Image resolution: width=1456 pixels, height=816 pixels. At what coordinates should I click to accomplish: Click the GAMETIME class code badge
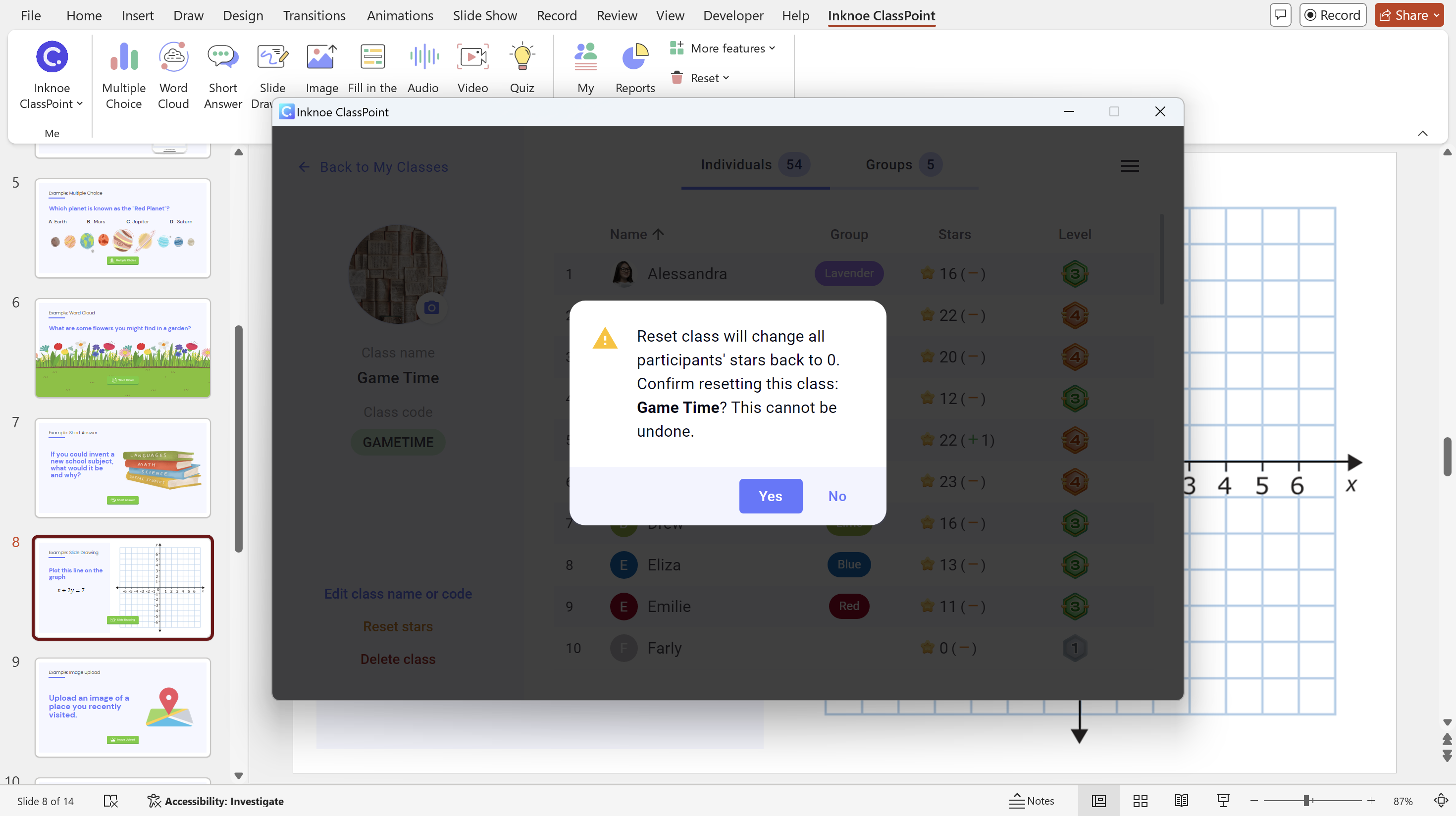[398, 442]
